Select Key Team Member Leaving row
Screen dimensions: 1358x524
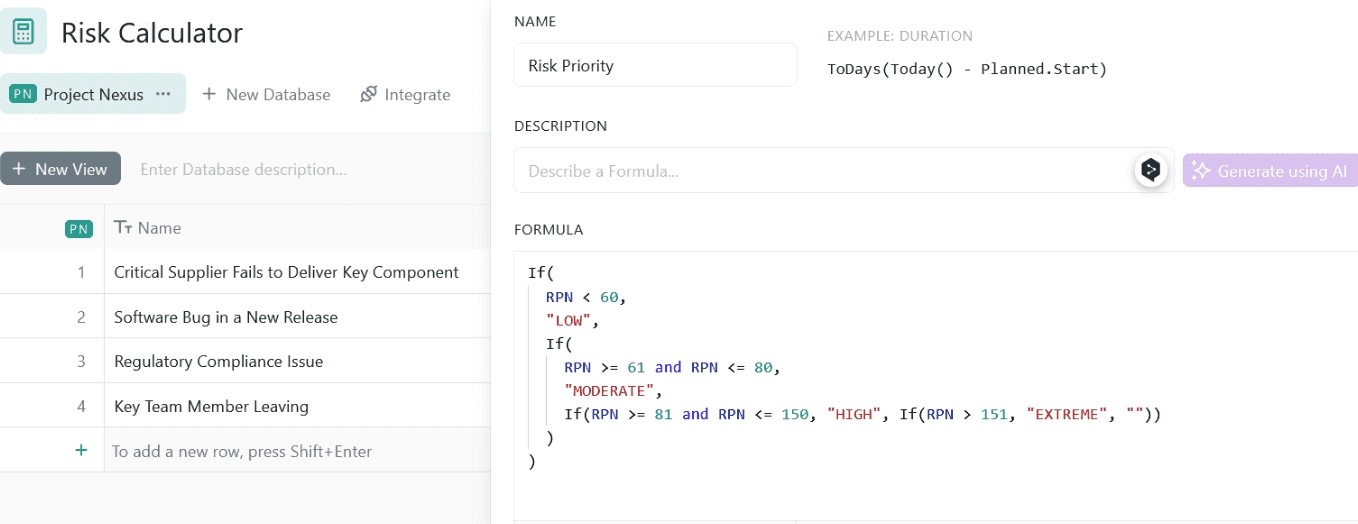point(211,406)
